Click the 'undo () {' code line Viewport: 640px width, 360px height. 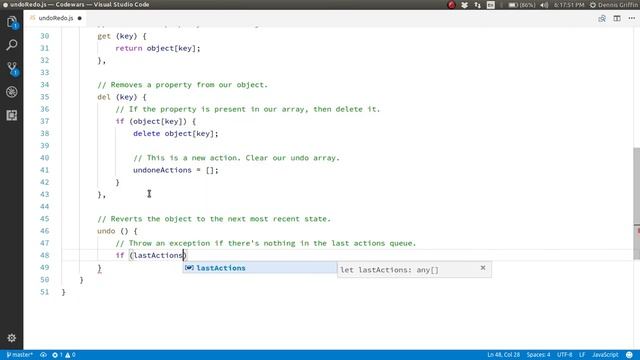pos(118,231)
